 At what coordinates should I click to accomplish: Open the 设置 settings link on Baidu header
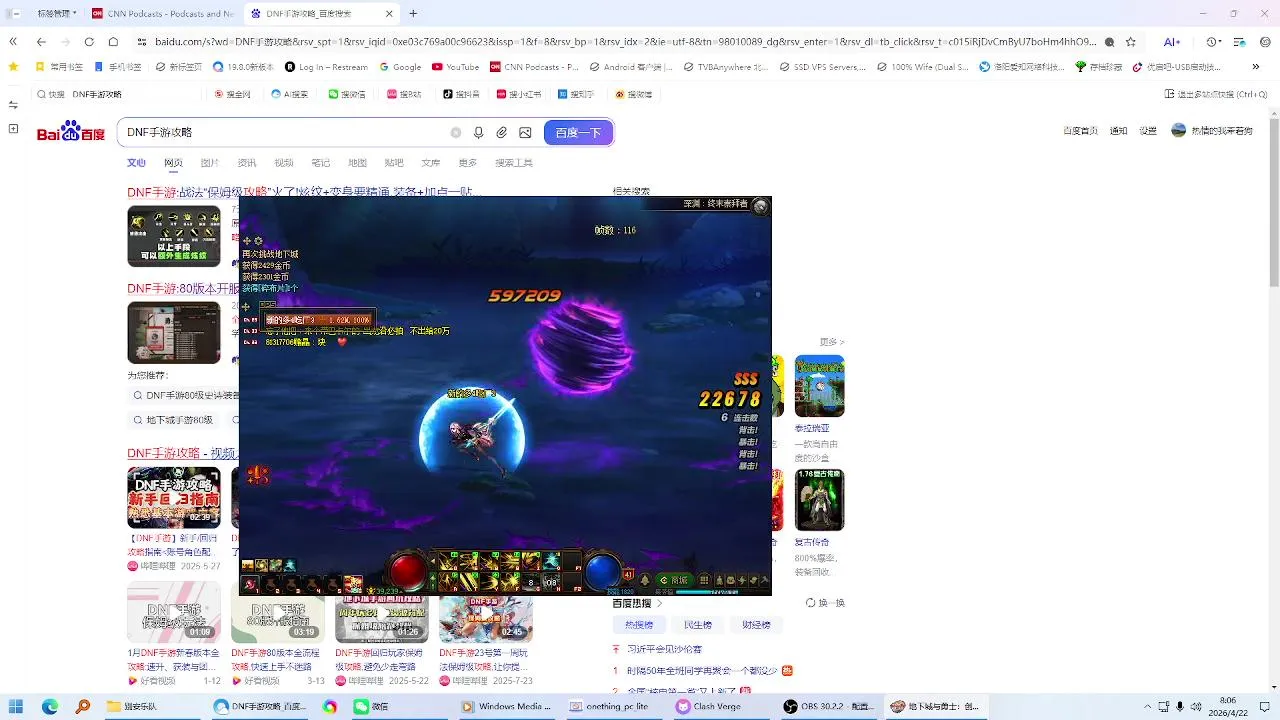[x=1148, y=130]
